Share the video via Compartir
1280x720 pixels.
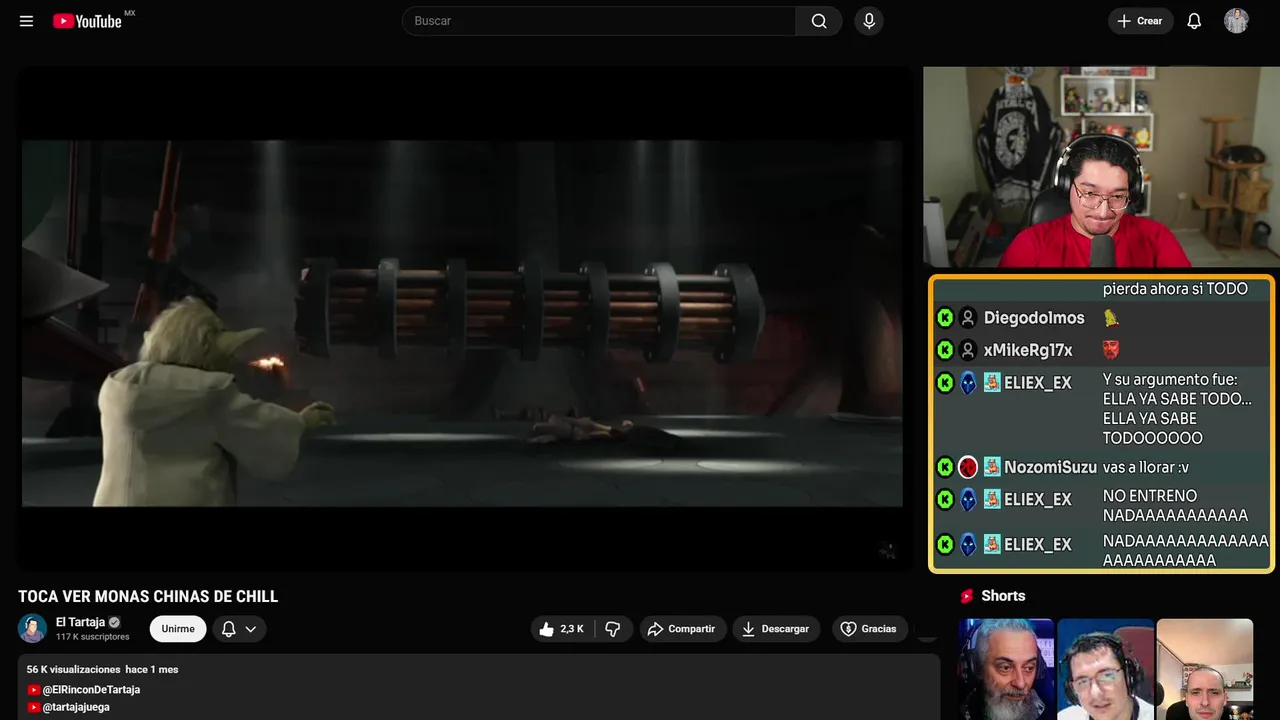tap(682, 629)
